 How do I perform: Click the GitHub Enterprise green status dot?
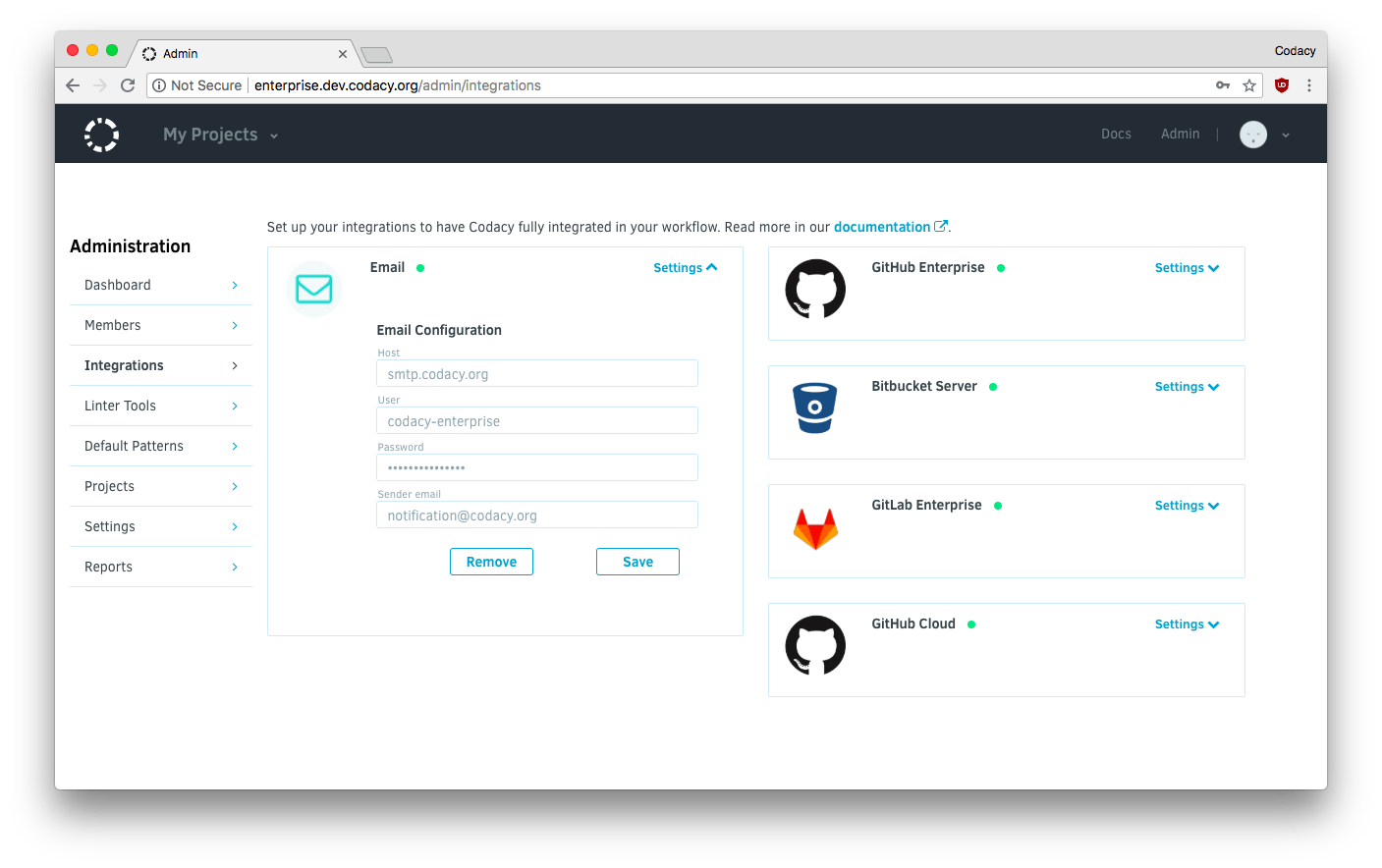pyautogui.click(x=1001, y=268)
